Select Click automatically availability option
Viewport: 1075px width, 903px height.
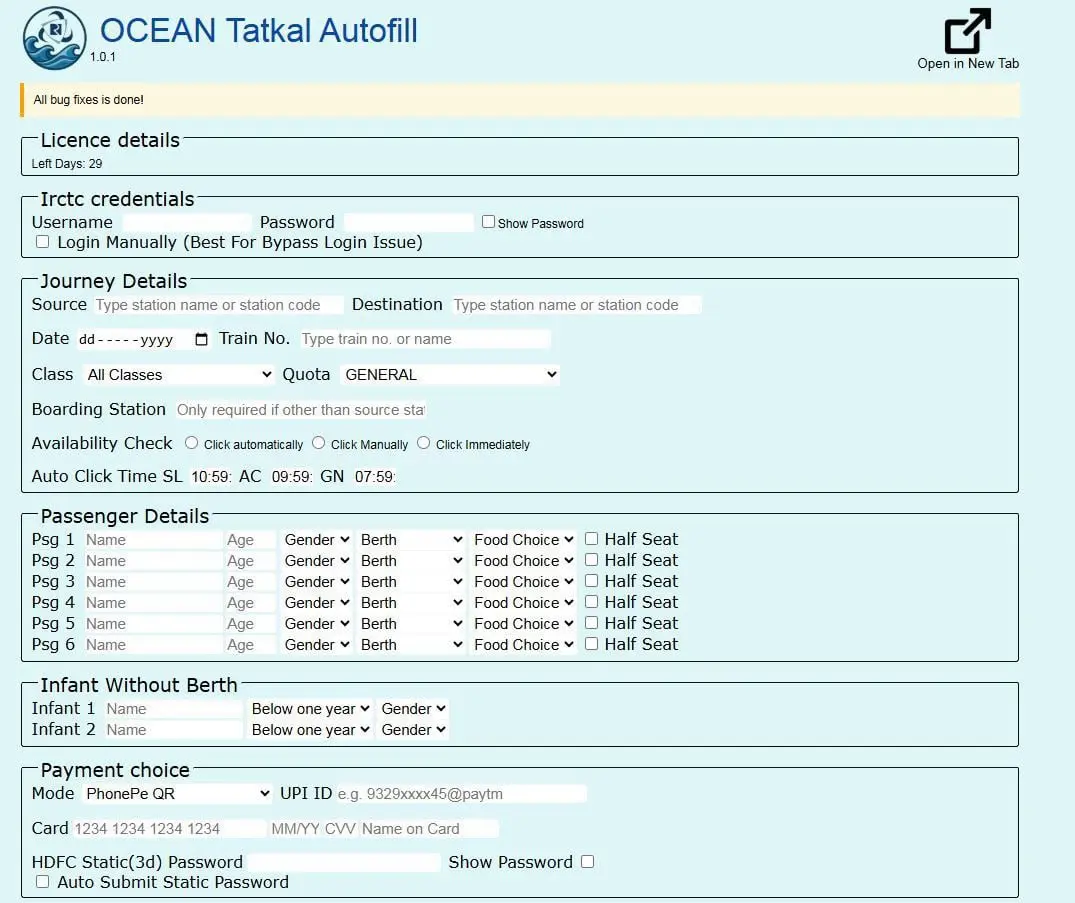191,443
